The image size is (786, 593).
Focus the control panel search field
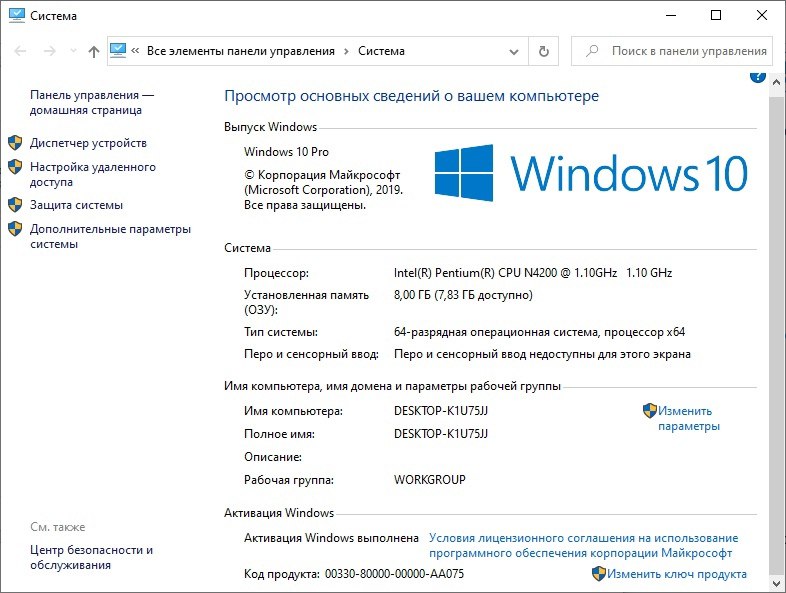point(672,51)
